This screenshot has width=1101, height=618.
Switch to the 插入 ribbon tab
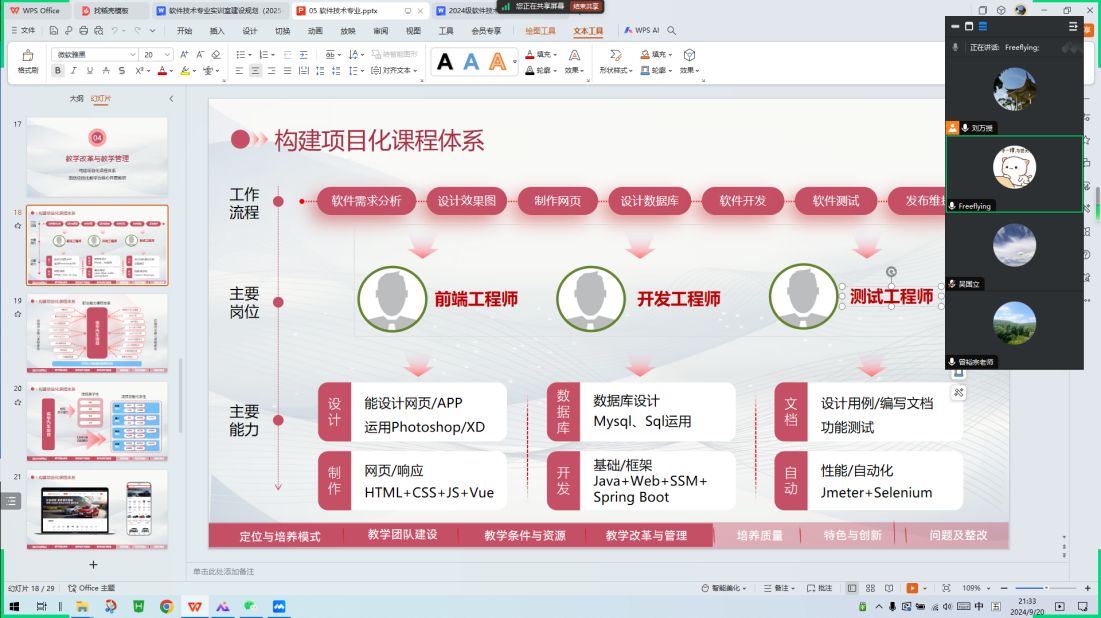[x=217, y=30]
